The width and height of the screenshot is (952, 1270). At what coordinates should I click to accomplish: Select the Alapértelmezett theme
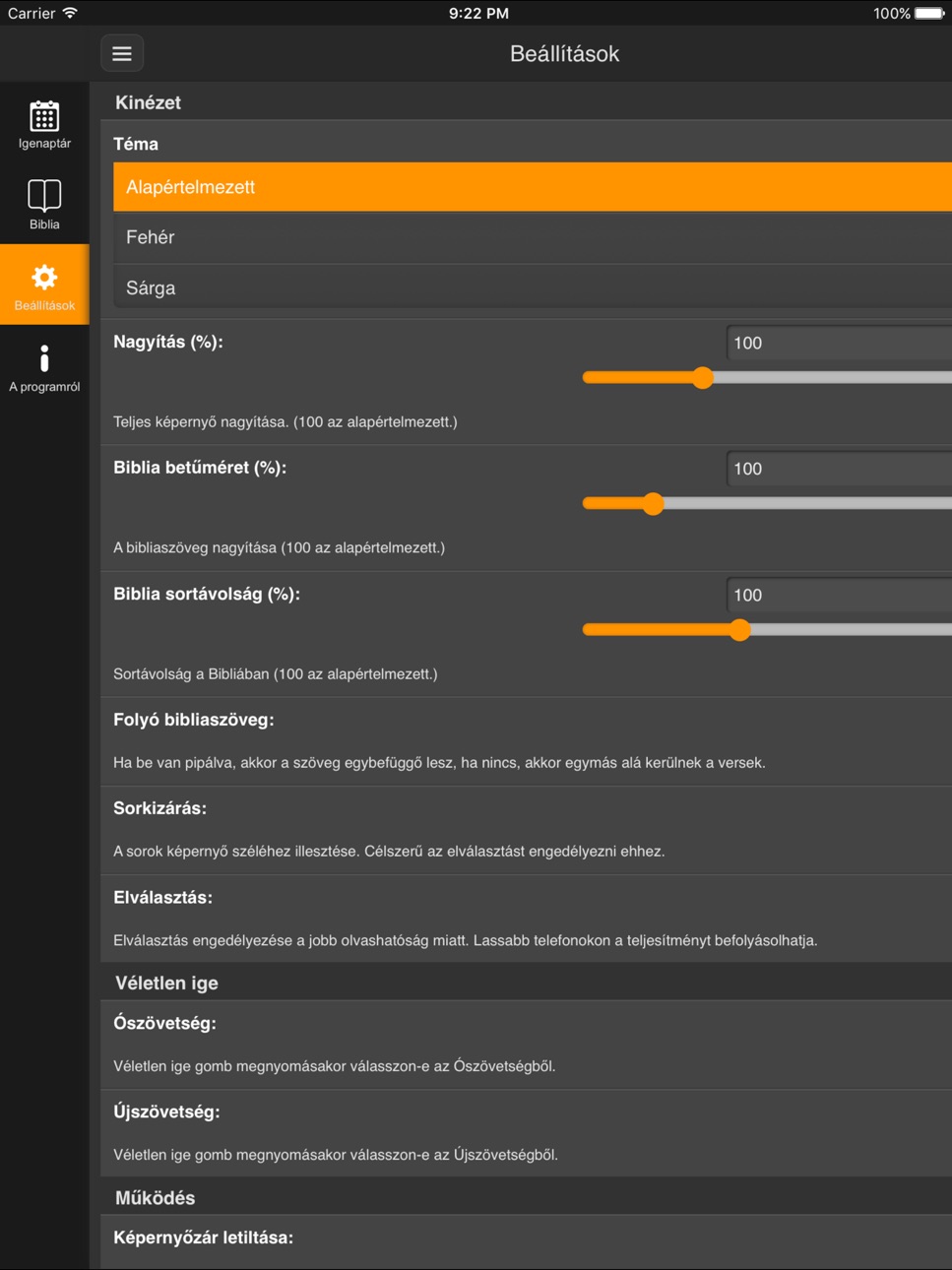pyautogui.click(x=533, y=187)
